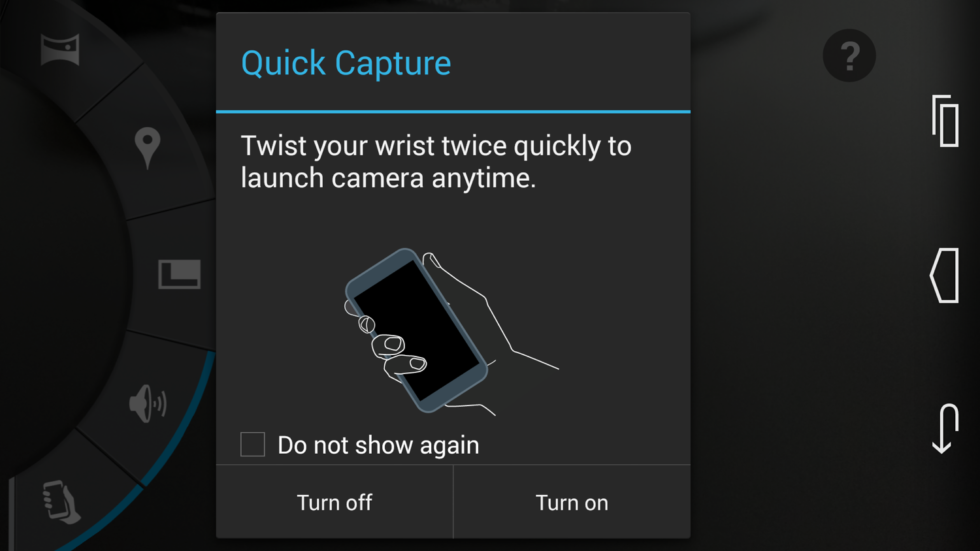Turn off Quick Capture
Viewport: 980px width, 551px height.
[334, 502]
